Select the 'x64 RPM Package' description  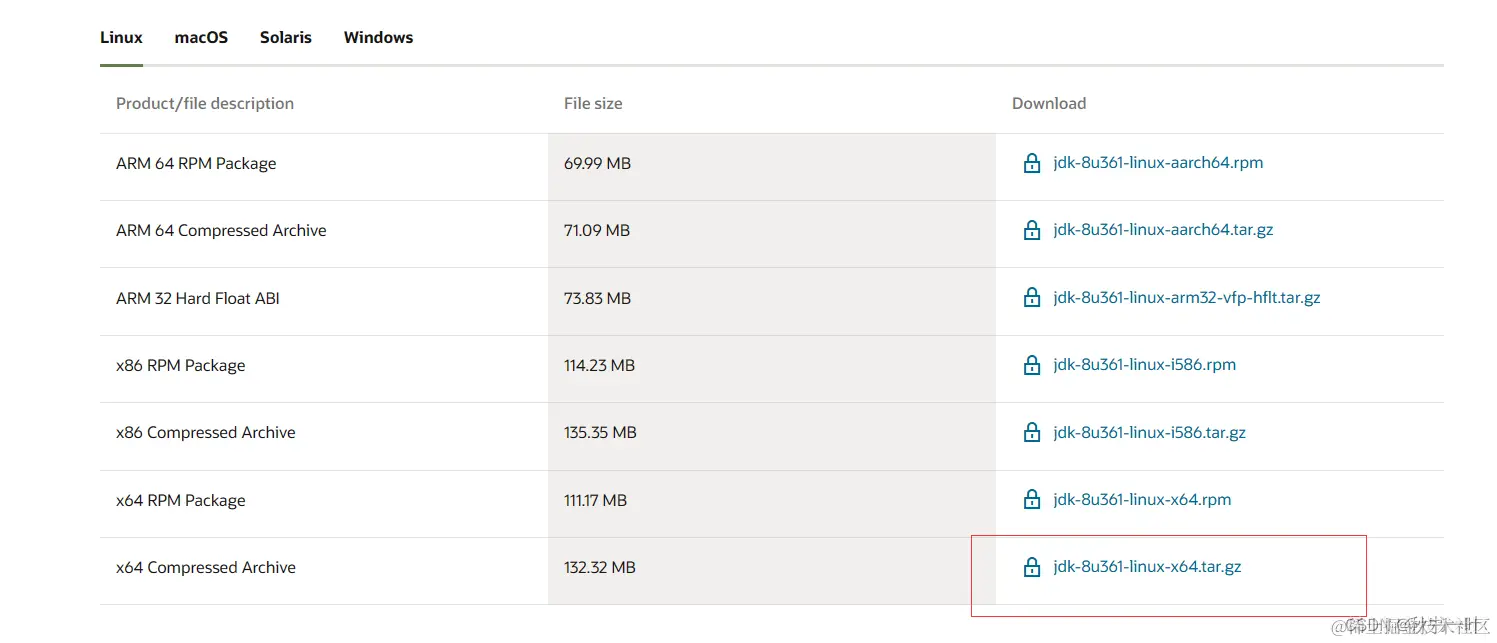click(181, 501)
